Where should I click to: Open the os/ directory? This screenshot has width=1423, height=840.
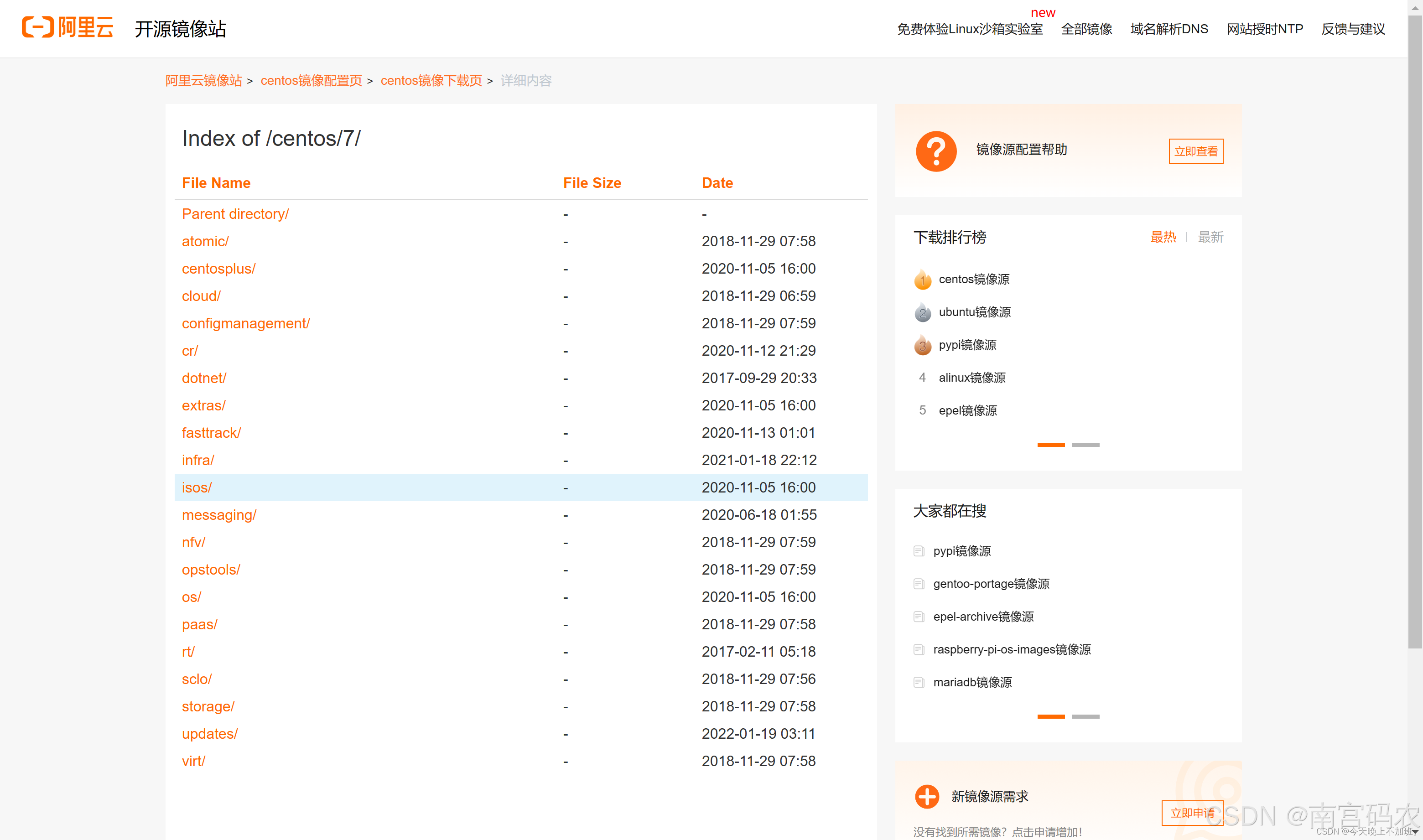coord(191,596)
